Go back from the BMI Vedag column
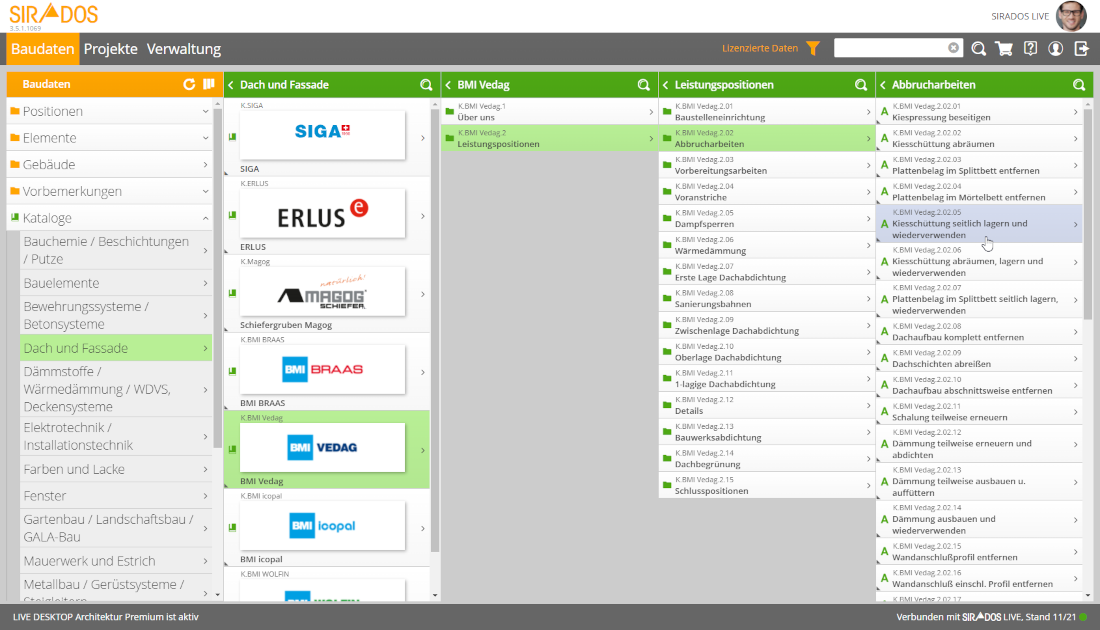This screenshot has height=630, width=1100. tap(448, 85)
